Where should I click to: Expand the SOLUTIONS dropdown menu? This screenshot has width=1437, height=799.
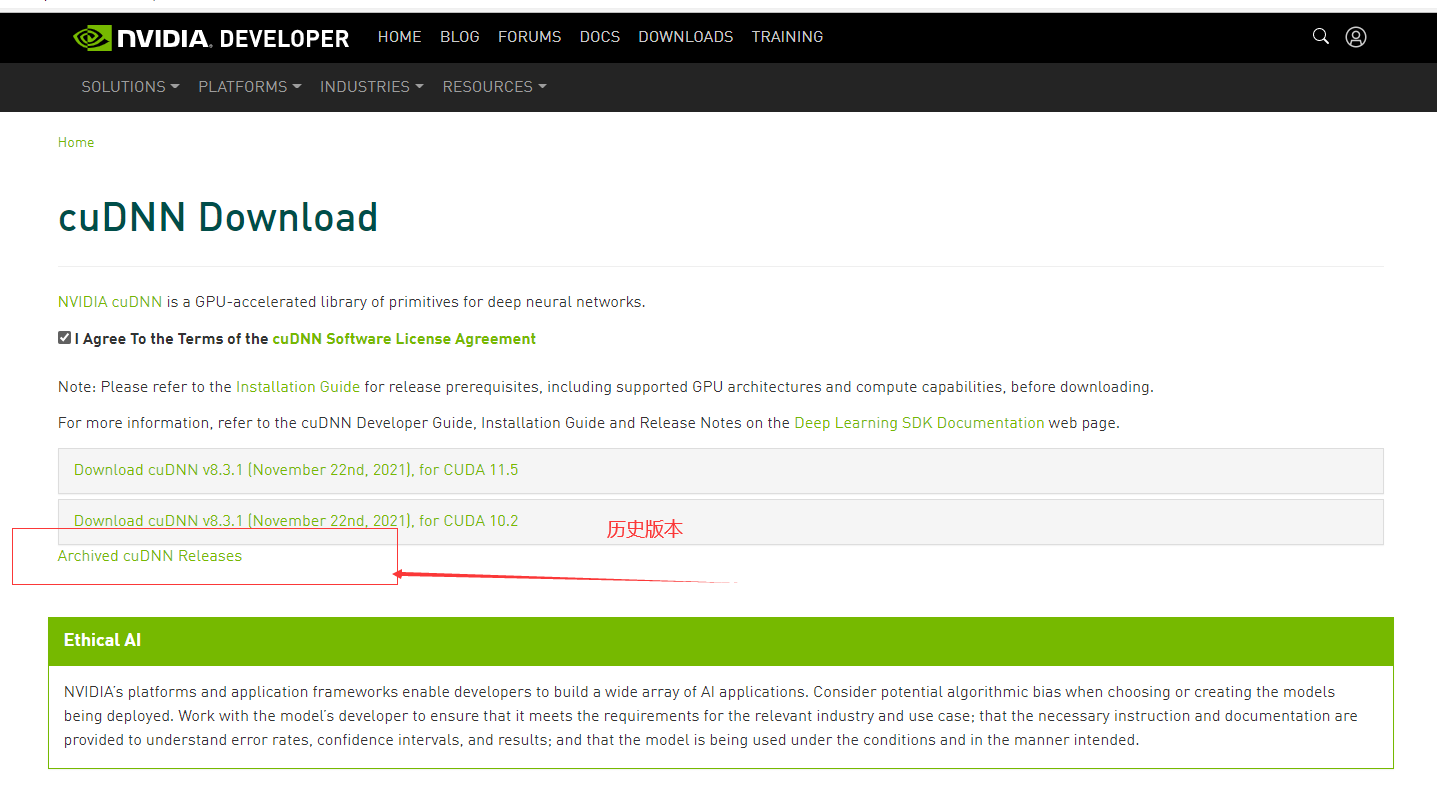[x=130, y=87]
